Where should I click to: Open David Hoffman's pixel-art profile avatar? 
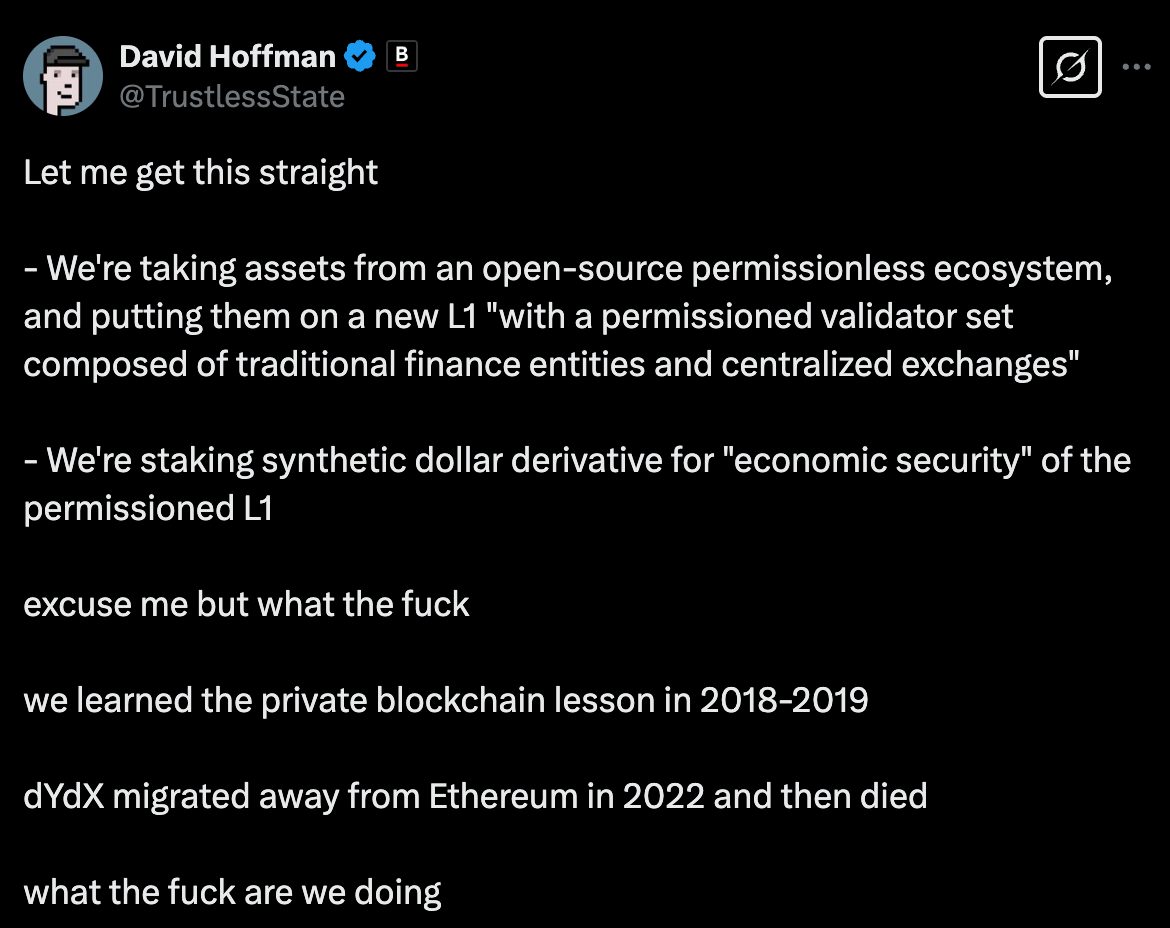[x=63, y=76]
